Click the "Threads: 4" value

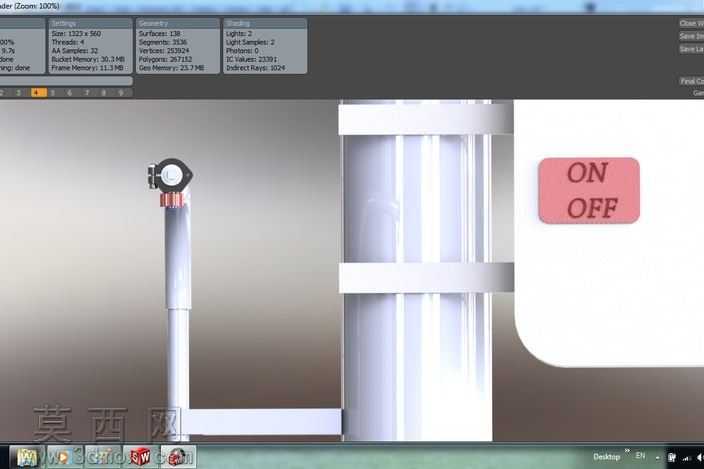pos(68,42)
